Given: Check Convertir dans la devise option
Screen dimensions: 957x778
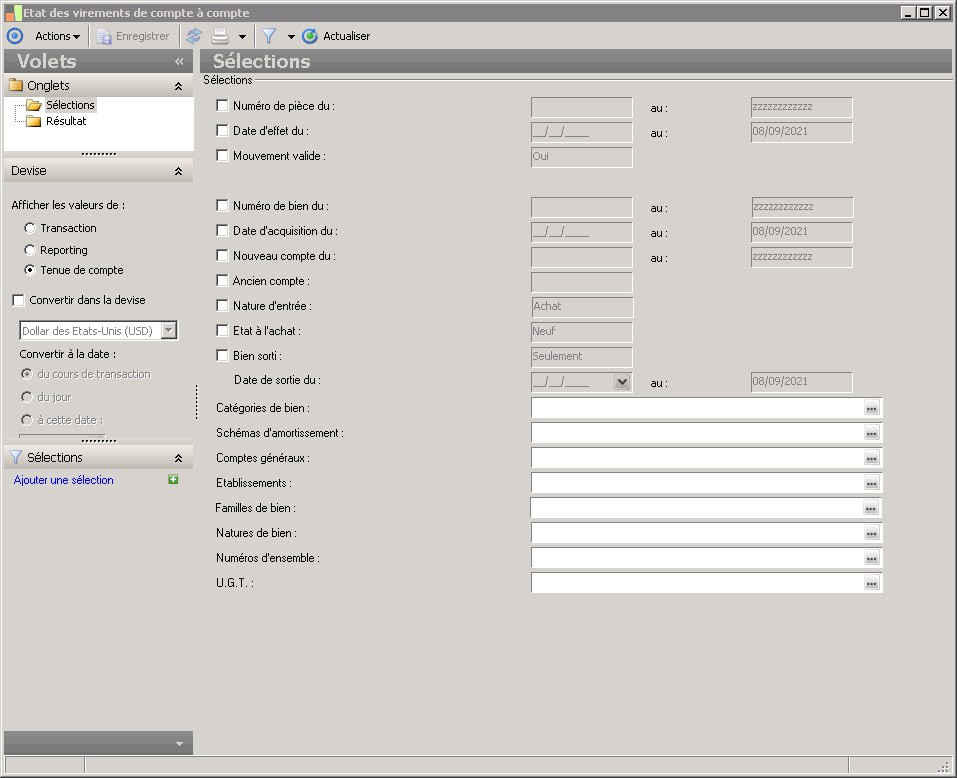Looking at the screenshot, I should click(x=18, y=300).
